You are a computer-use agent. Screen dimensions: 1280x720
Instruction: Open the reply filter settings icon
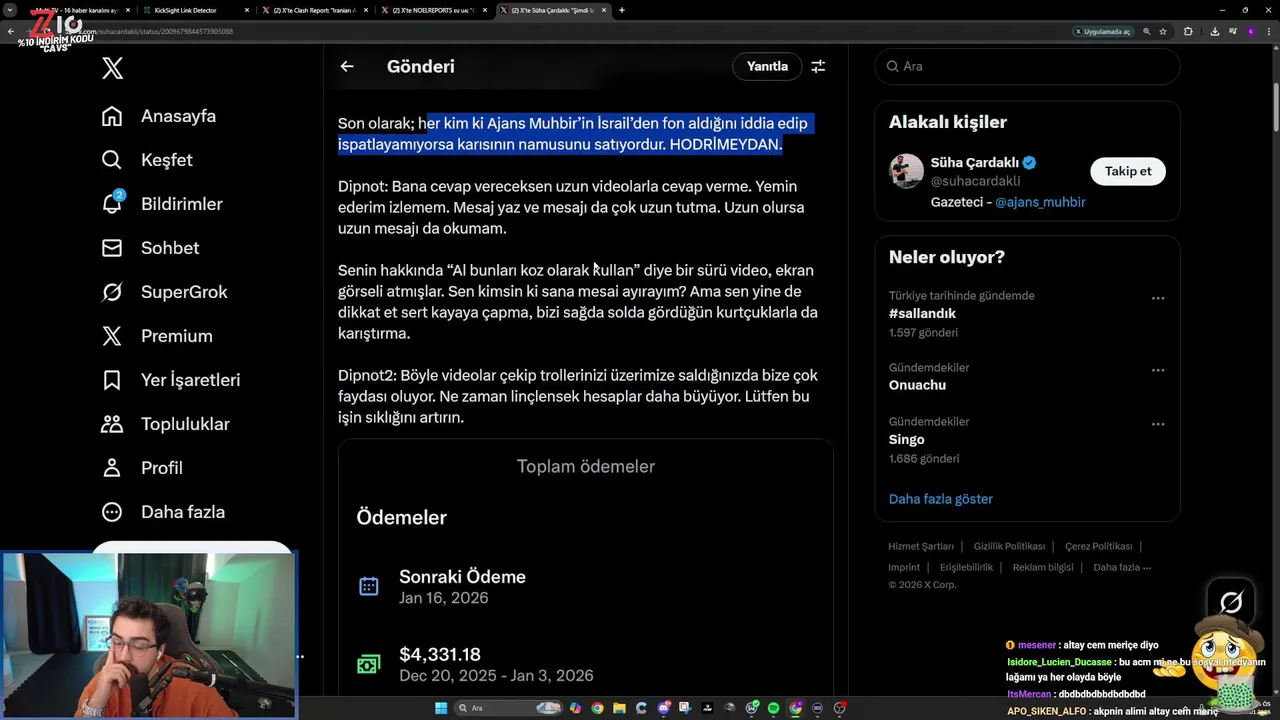point(818,66)
